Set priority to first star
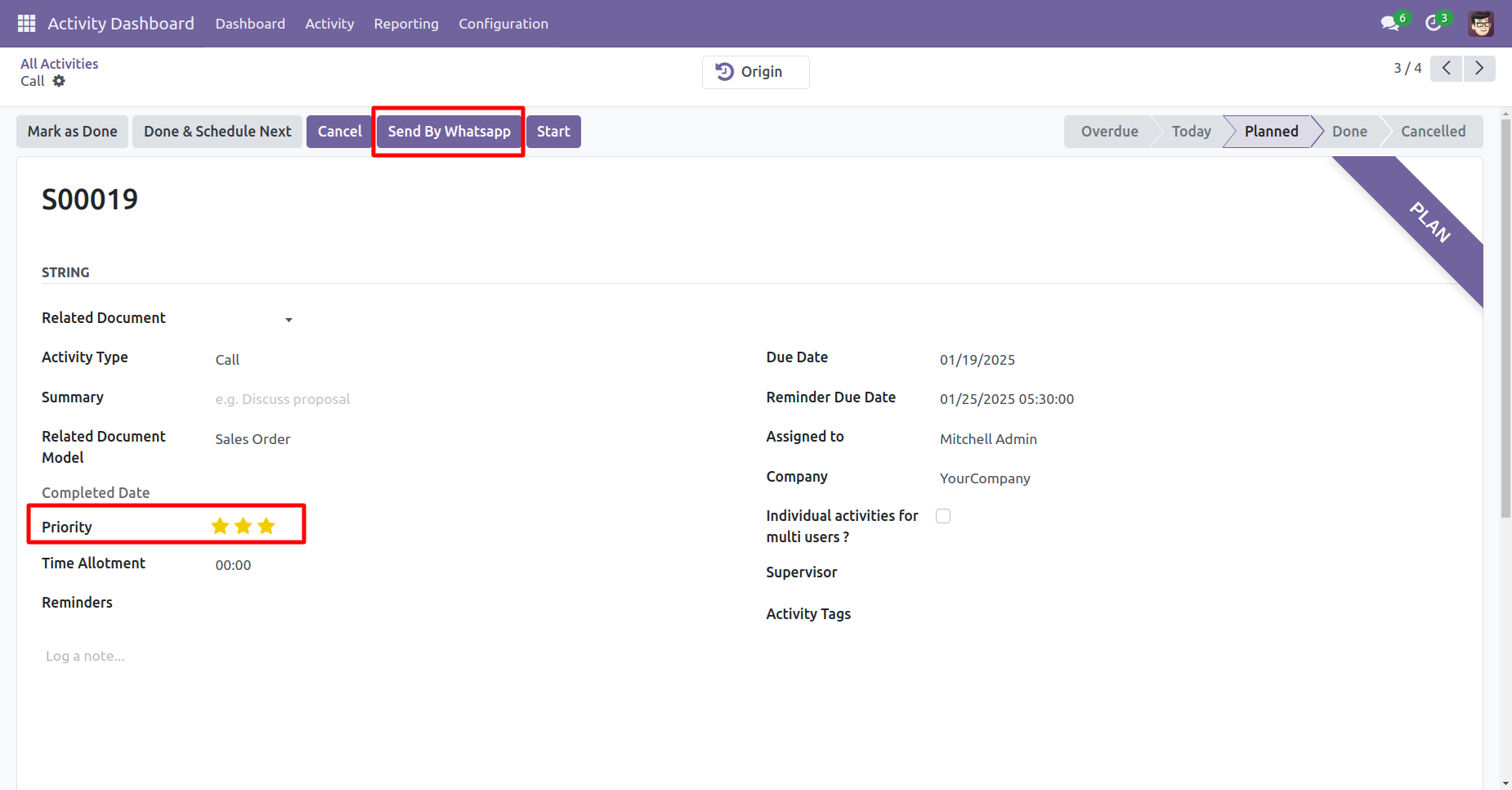 (x=220, y=526)
